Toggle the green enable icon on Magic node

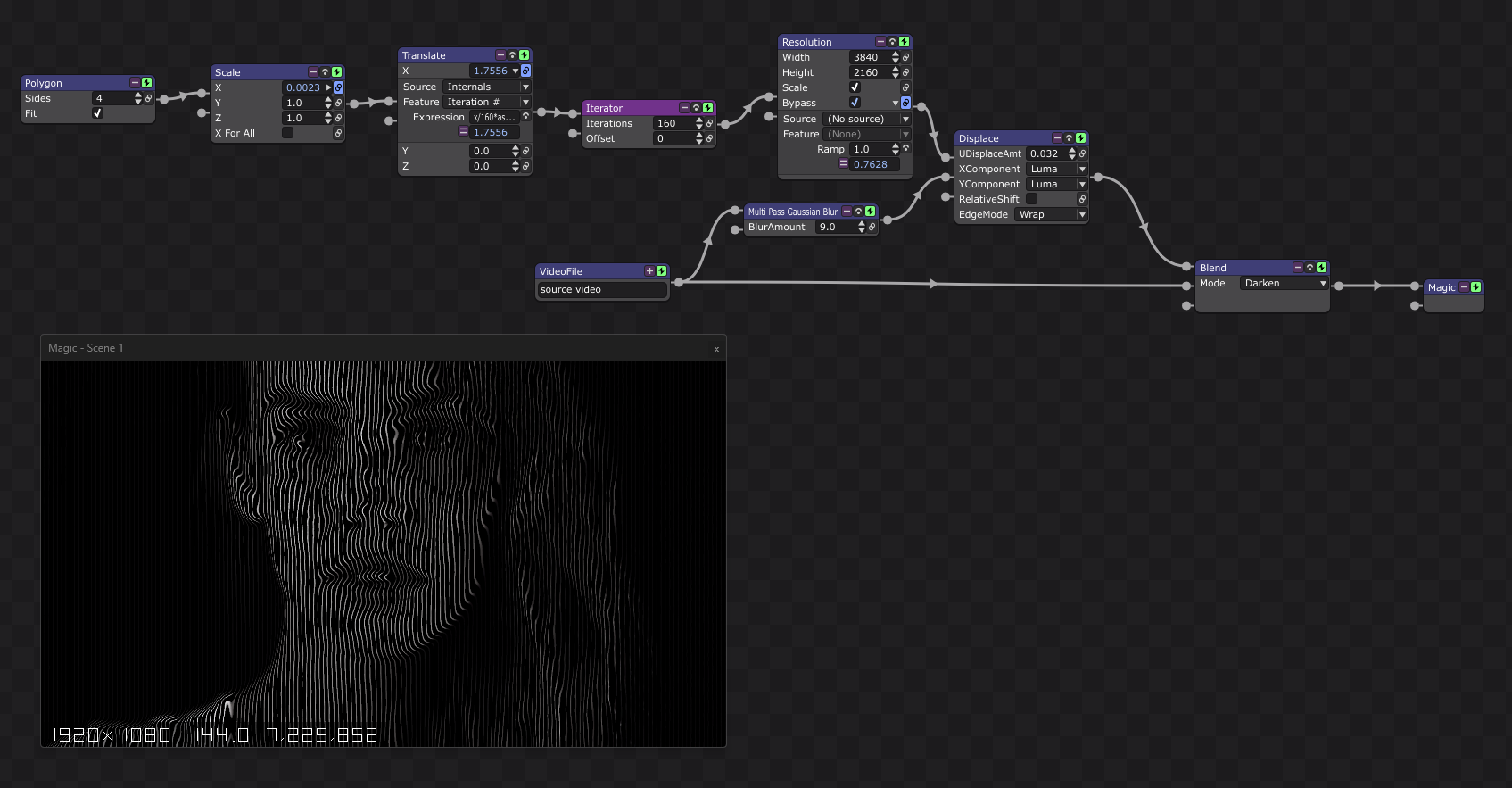click(1475, 287)
